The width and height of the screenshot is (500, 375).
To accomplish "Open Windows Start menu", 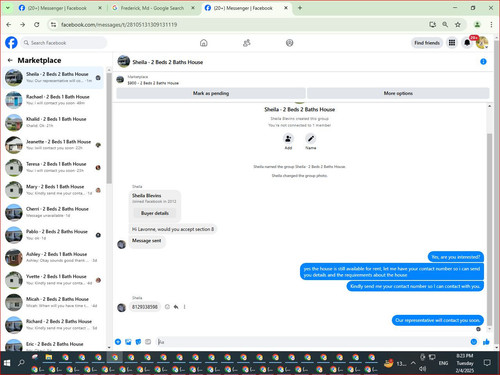I will point(7,363).
